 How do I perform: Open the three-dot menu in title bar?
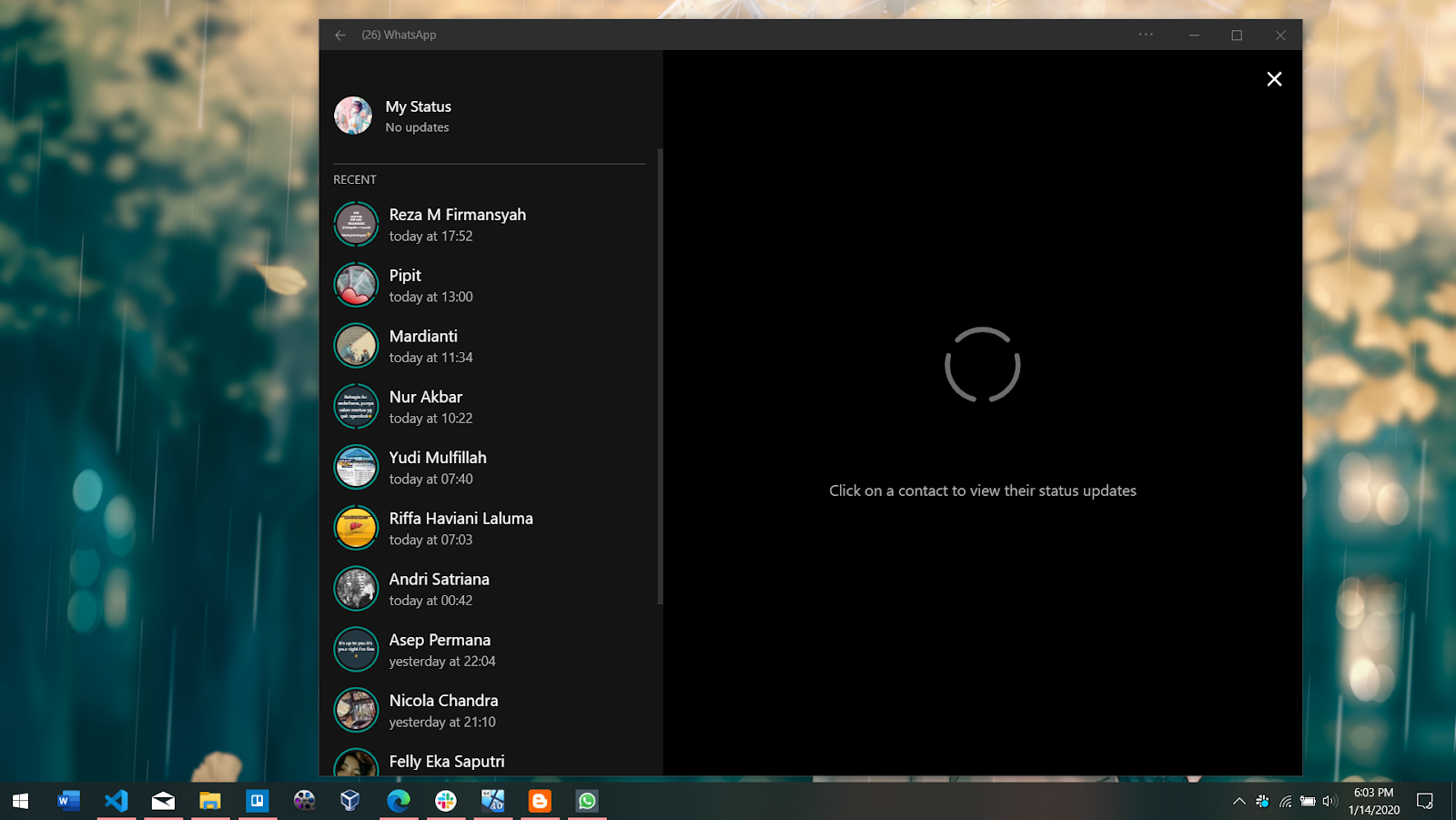(x=1146, y=35)
